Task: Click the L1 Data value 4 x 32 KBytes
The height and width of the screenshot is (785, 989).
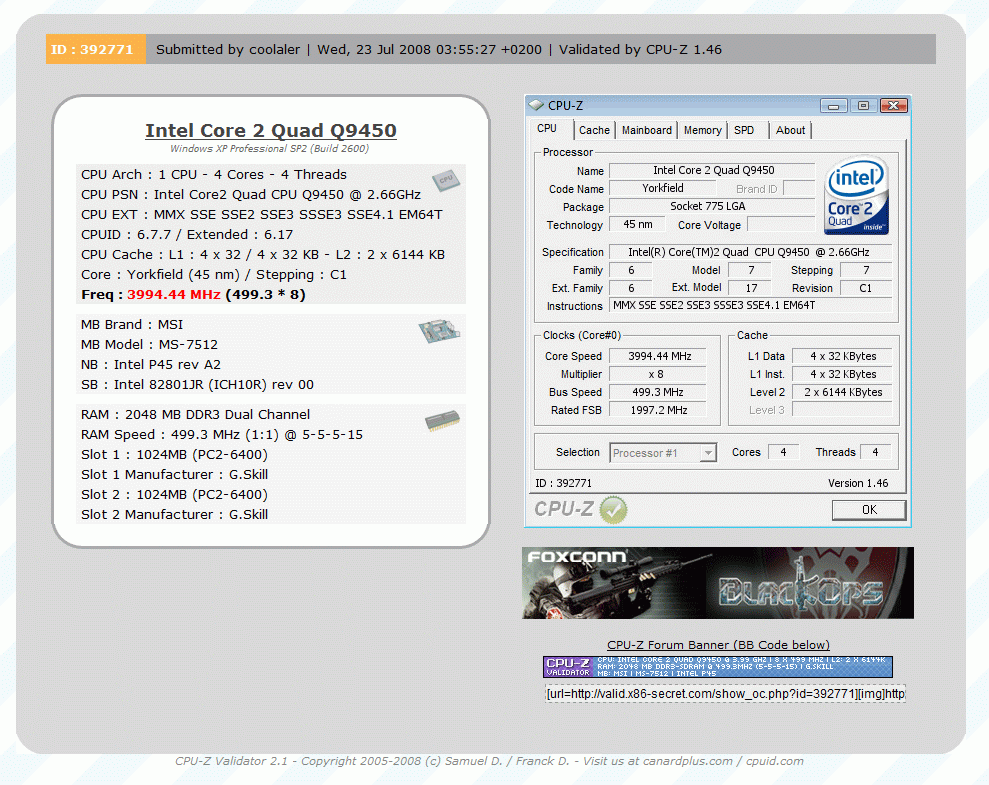Action: pos(843,356)
